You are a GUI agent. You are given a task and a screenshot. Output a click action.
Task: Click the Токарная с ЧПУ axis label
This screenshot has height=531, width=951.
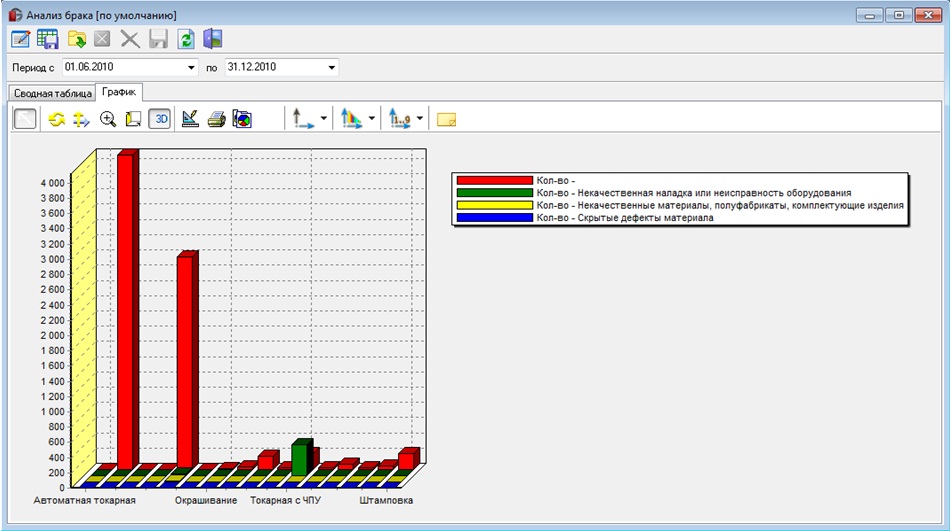286,501
